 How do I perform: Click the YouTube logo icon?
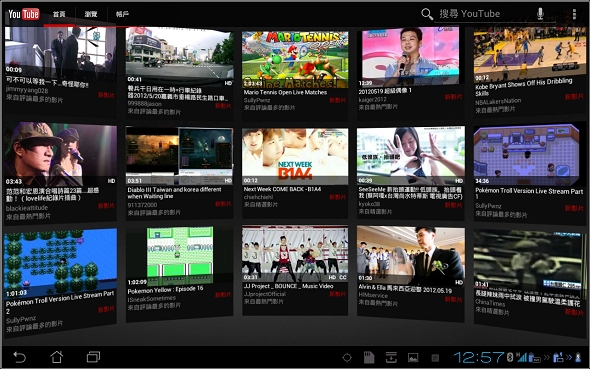tap(24, 14)
